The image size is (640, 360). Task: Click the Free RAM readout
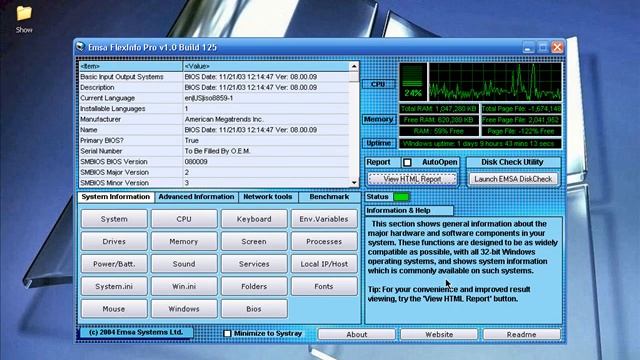[439, 120]
